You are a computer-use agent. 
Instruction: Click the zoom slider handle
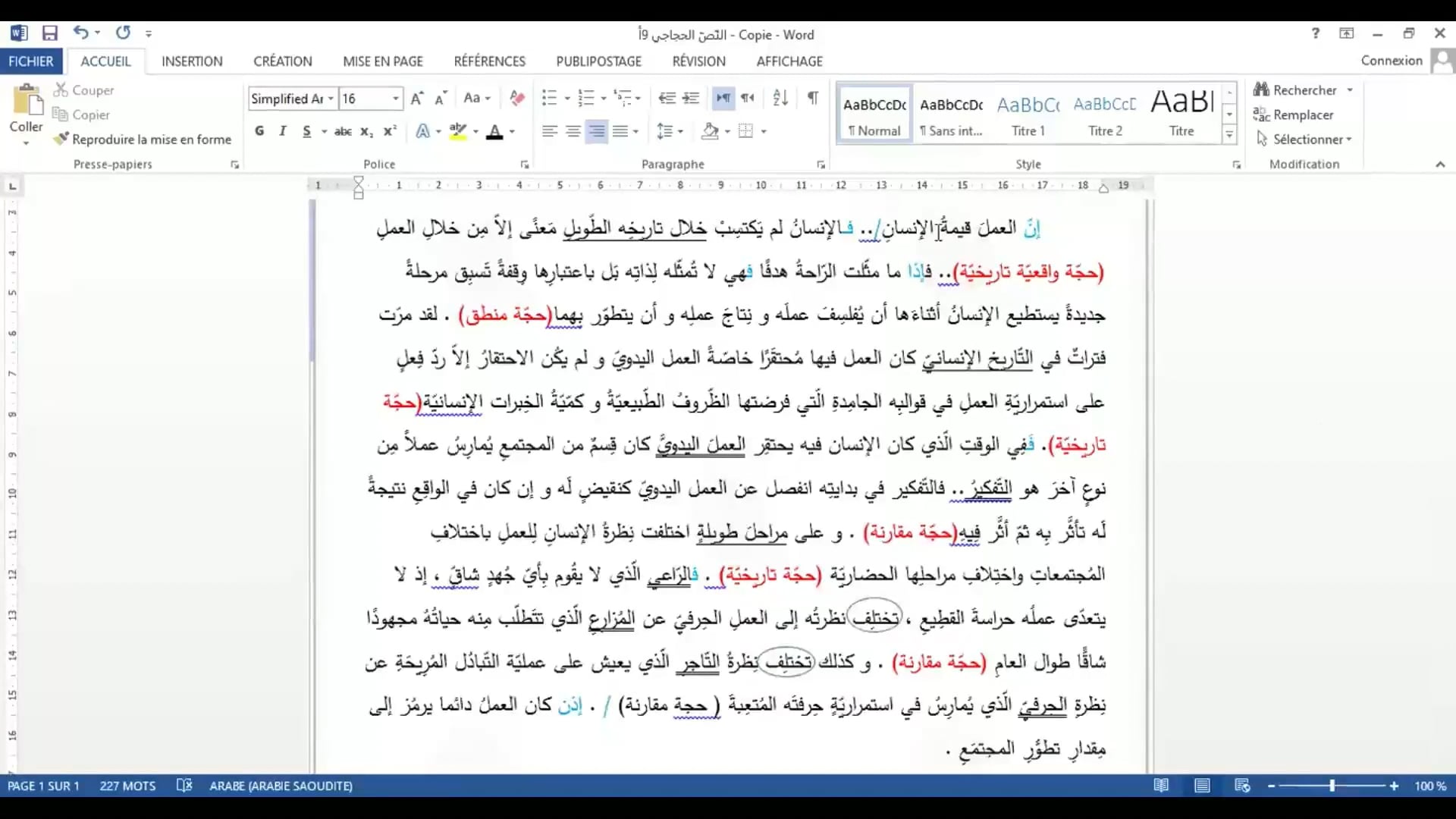point(1332,786)
